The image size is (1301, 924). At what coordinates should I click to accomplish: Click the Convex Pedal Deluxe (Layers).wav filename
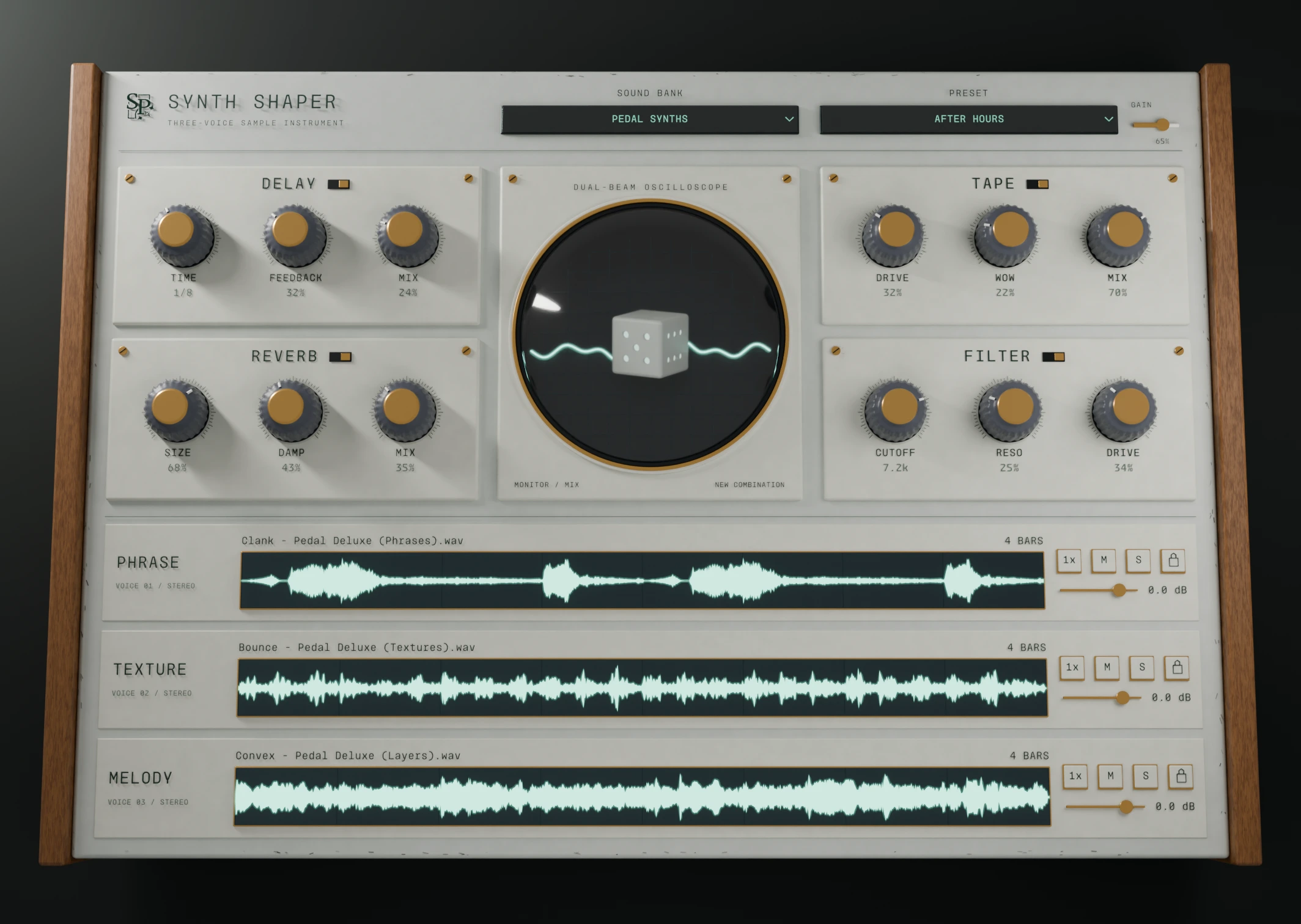point(348,756)
